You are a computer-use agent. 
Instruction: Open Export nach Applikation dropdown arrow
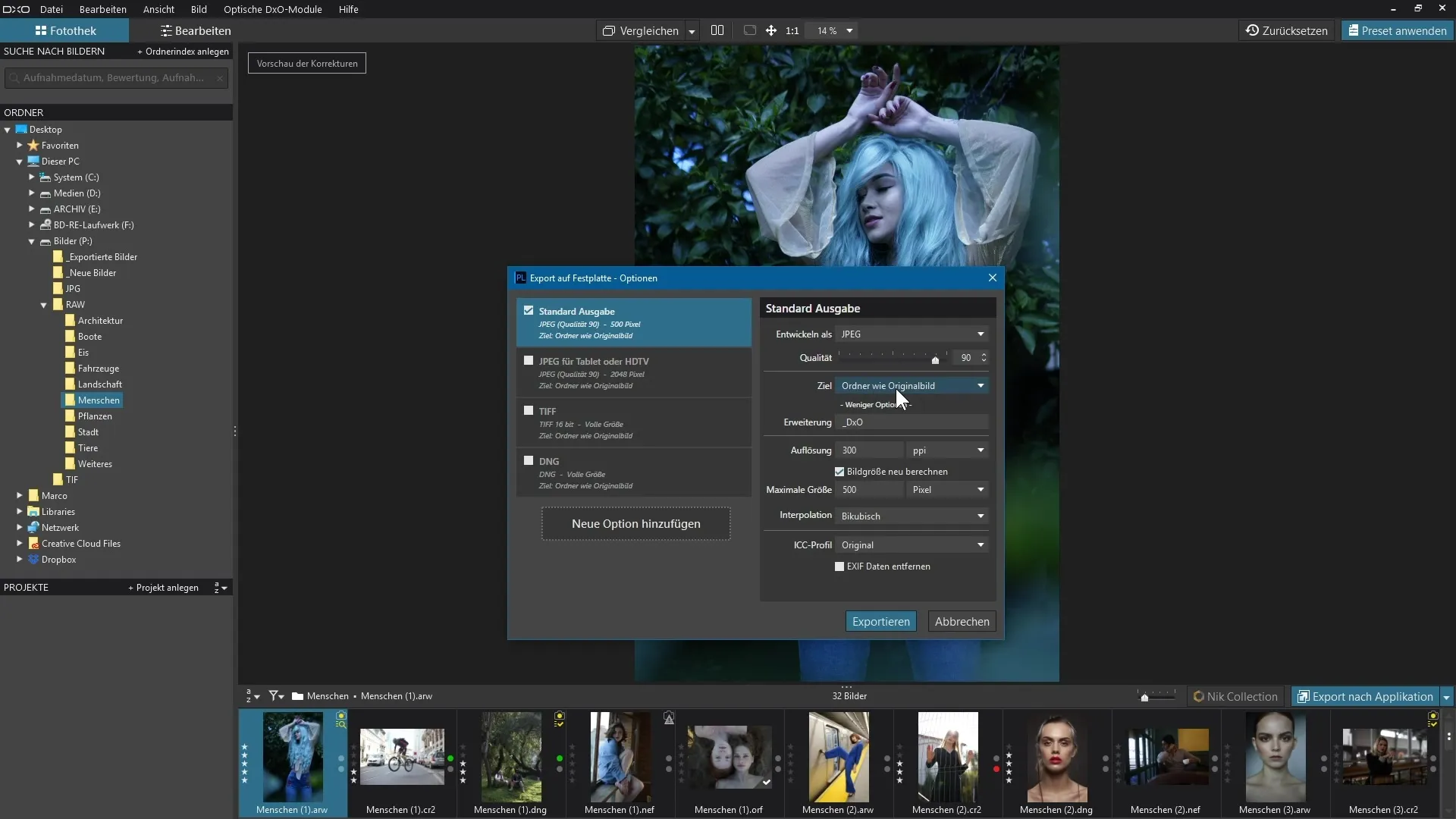1446,696
